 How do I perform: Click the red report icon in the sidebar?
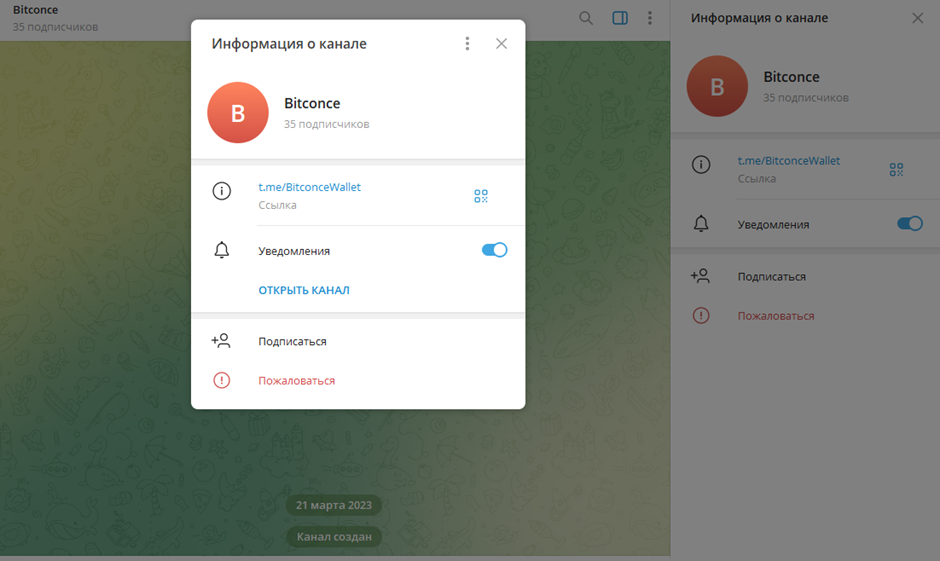click(701, 315)
